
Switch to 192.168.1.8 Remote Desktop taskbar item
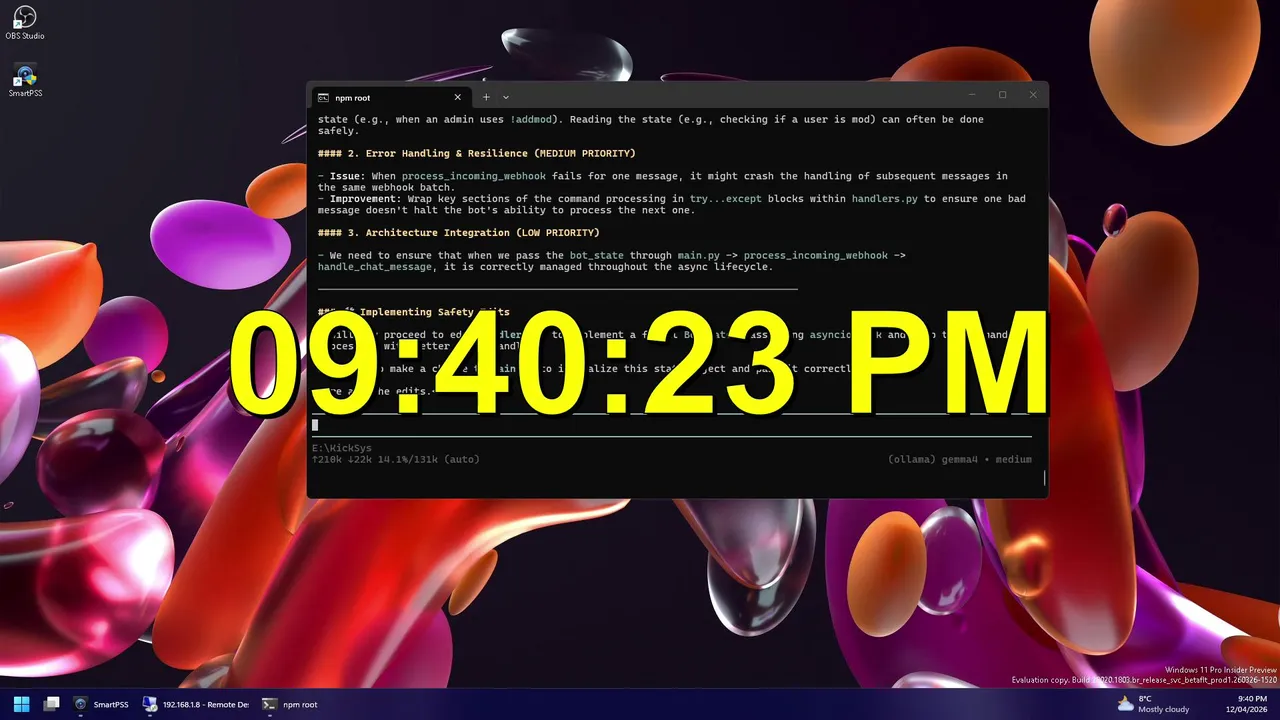(x=196, y=704)
